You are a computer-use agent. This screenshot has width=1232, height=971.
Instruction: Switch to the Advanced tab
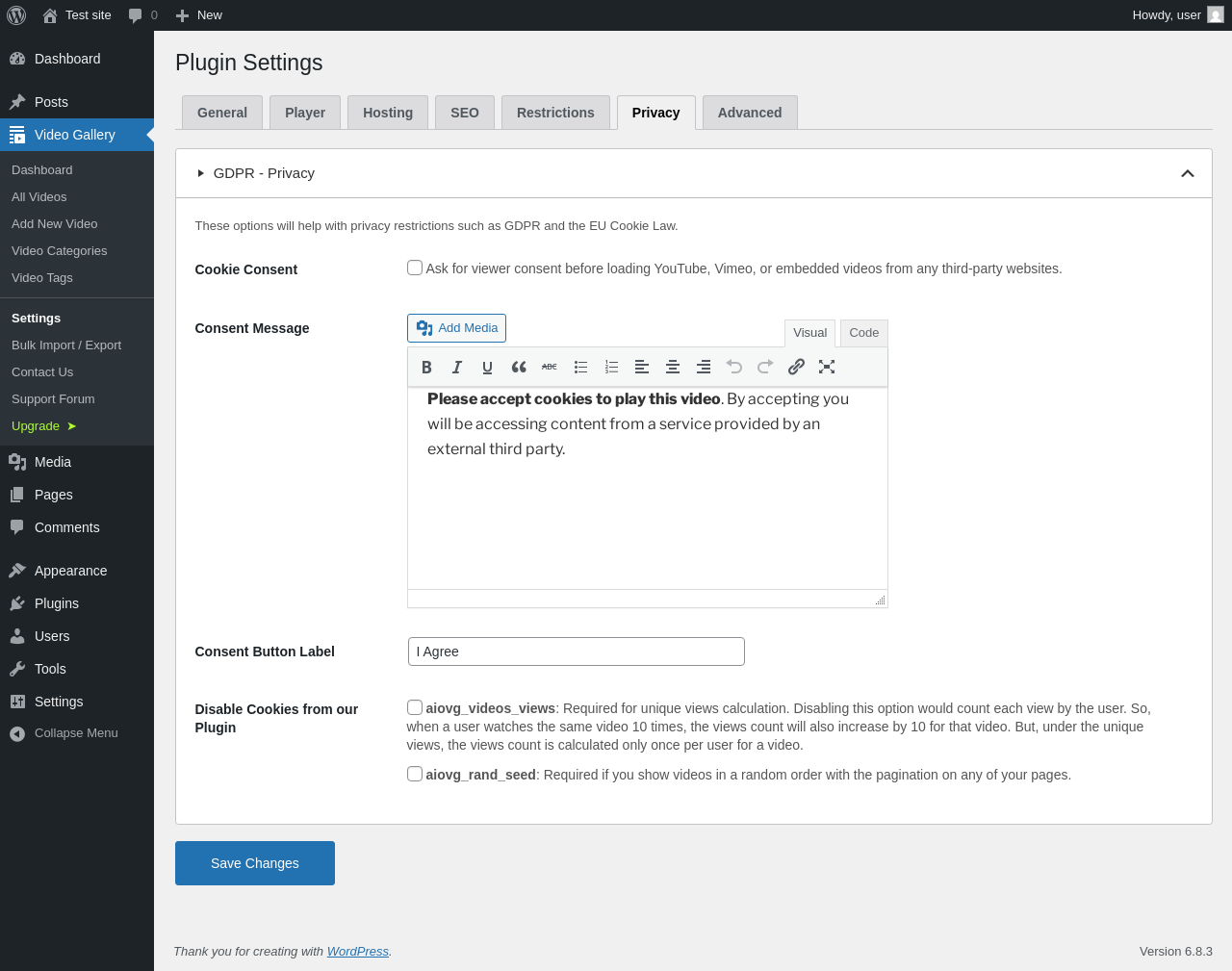[x=750, y=113]
